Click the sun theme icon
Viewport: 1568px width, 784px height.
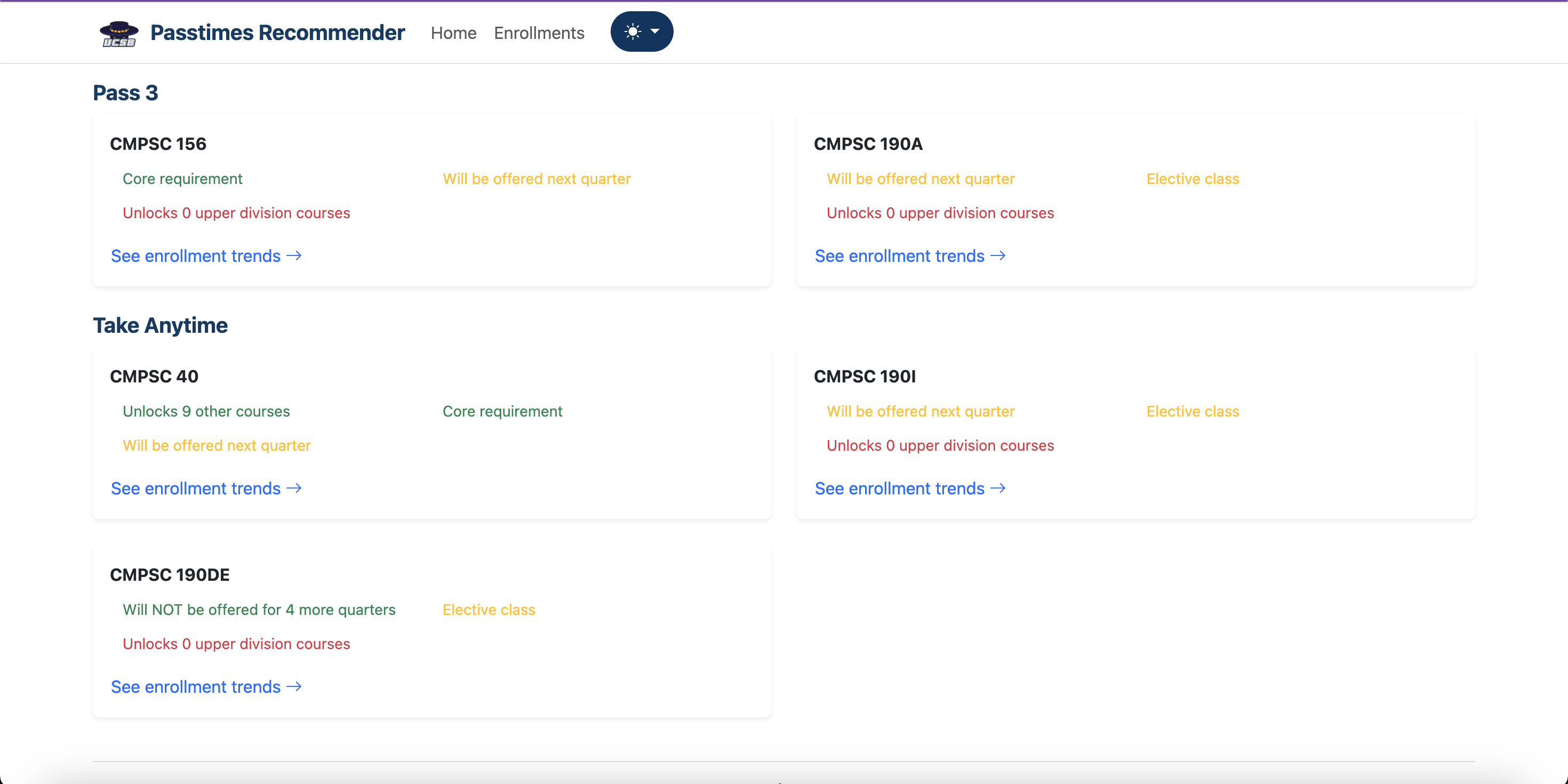point(633,31)
